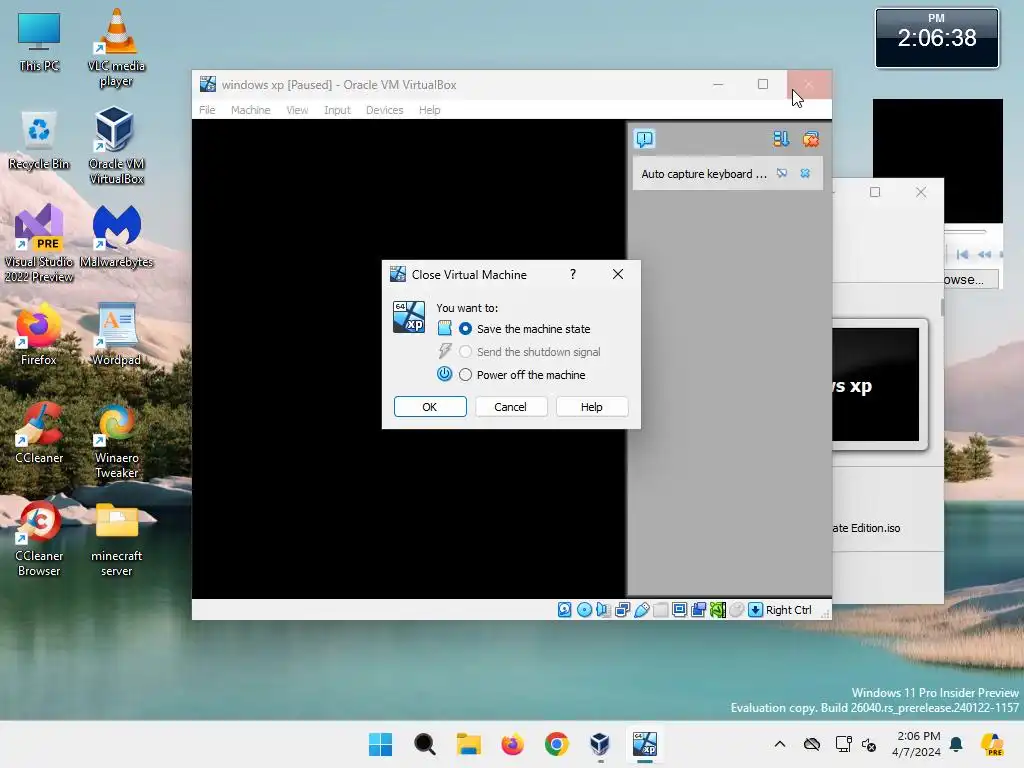Open the View menu
Screen dimensions: 1024x768
(x=297, y=110)
